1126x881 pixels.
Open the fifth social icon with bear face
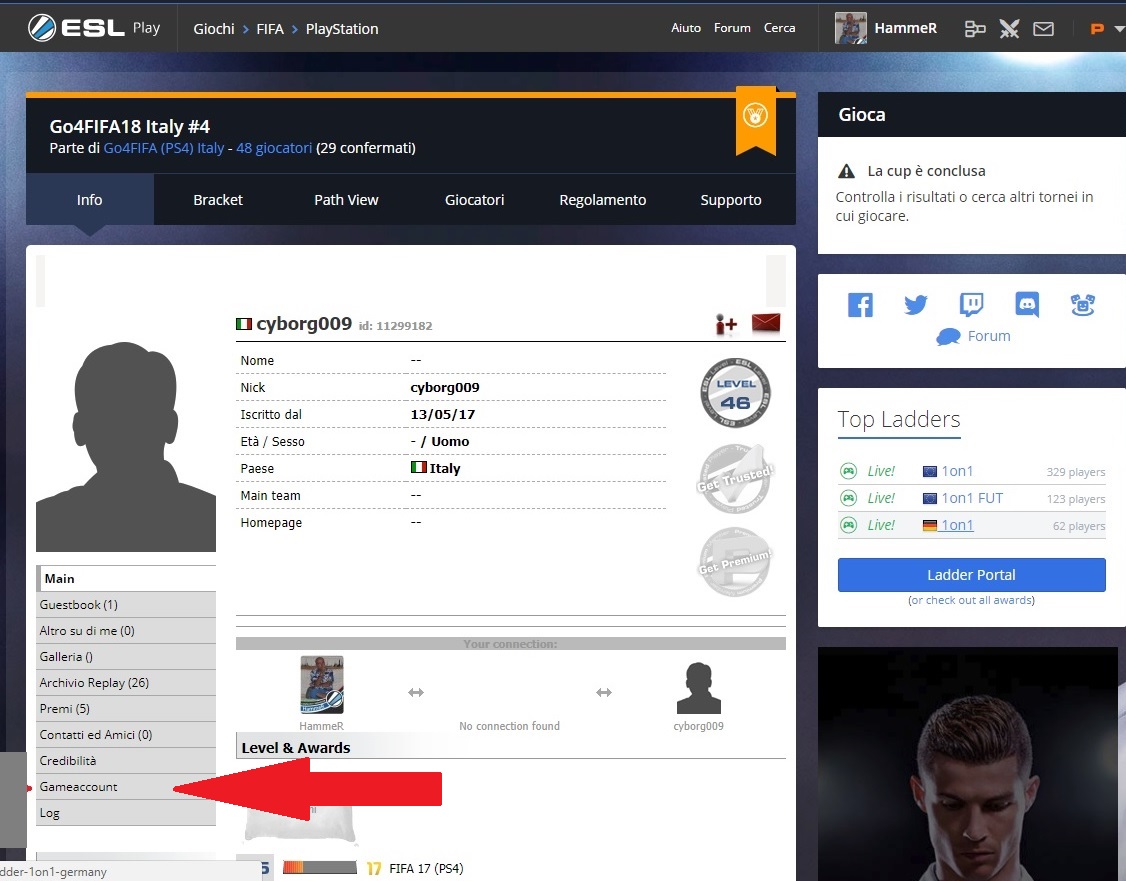click(1083, 305)
